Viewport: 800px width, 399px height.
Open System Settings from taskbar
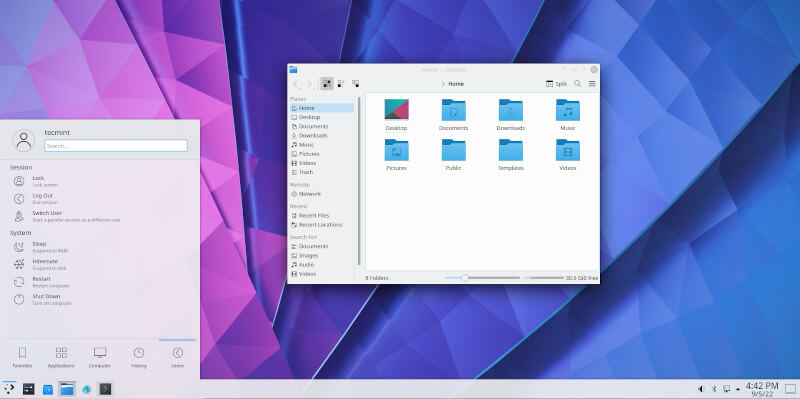(x=28, y=389)
